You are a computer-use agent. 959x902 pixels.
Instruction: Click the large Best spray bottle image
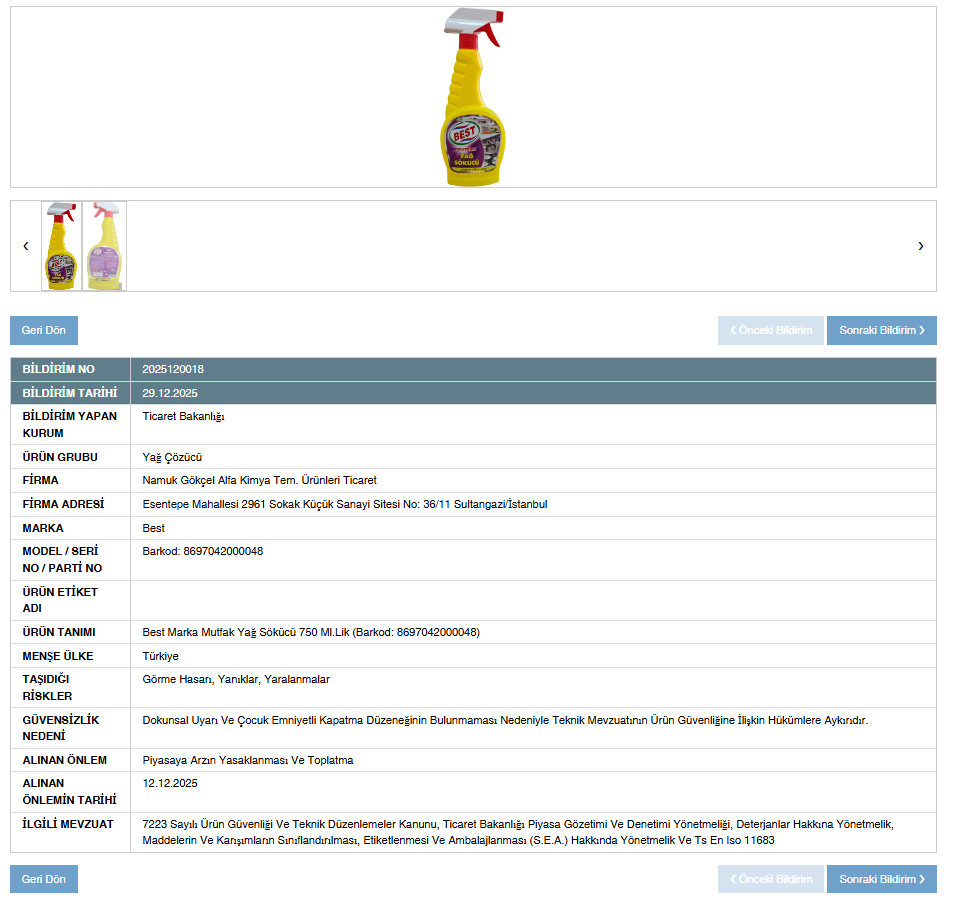473,97
